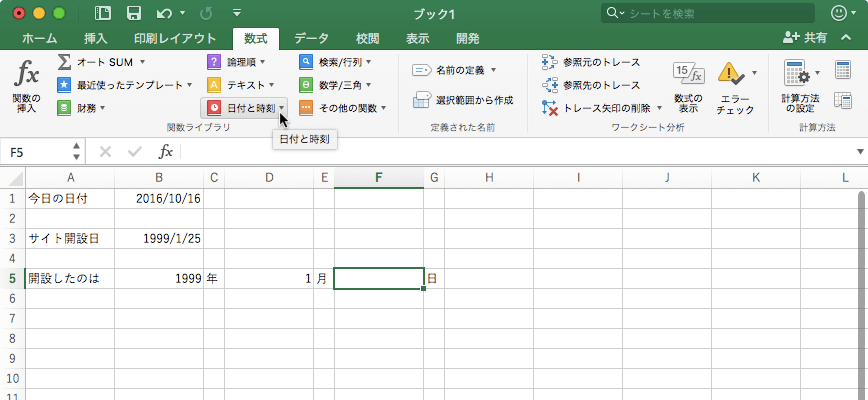This screenshot has height=400, width=868.
Task: Click the Error Check warning icon
Action: pos(732,73)
